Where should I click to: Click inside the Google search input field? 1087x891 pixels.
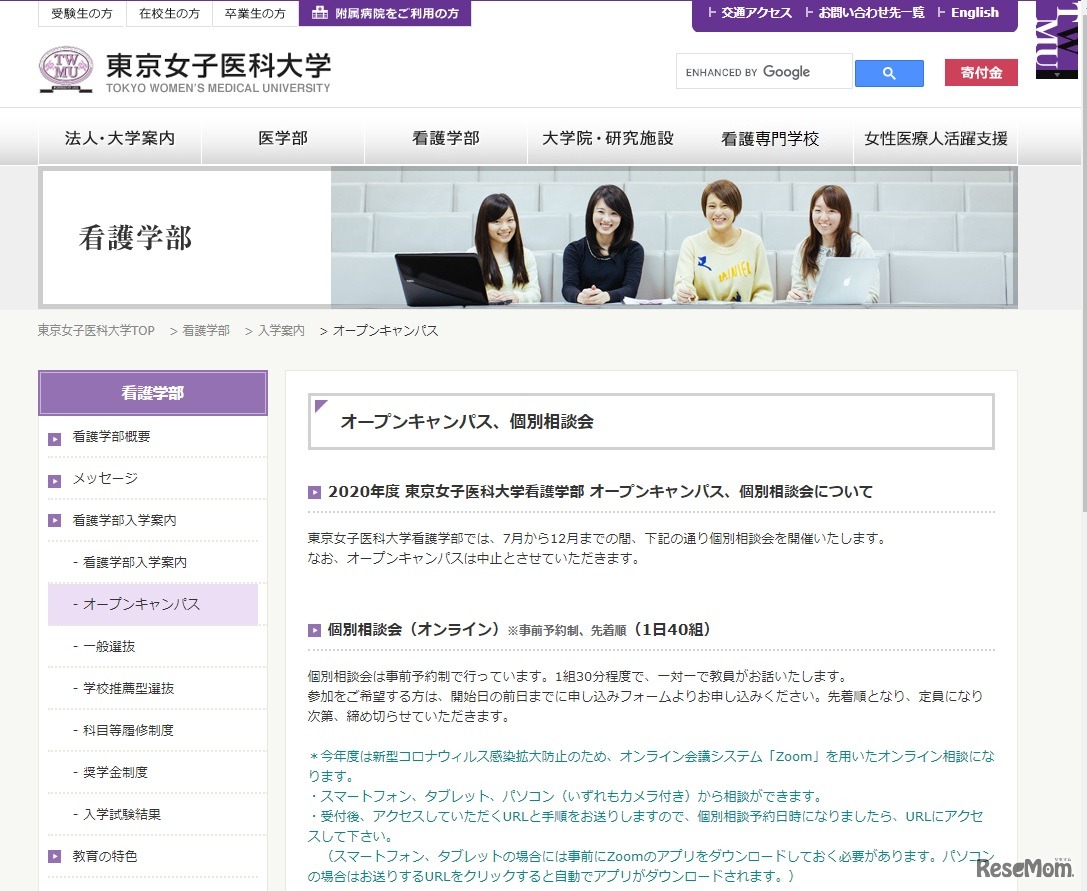pos(763,72)
